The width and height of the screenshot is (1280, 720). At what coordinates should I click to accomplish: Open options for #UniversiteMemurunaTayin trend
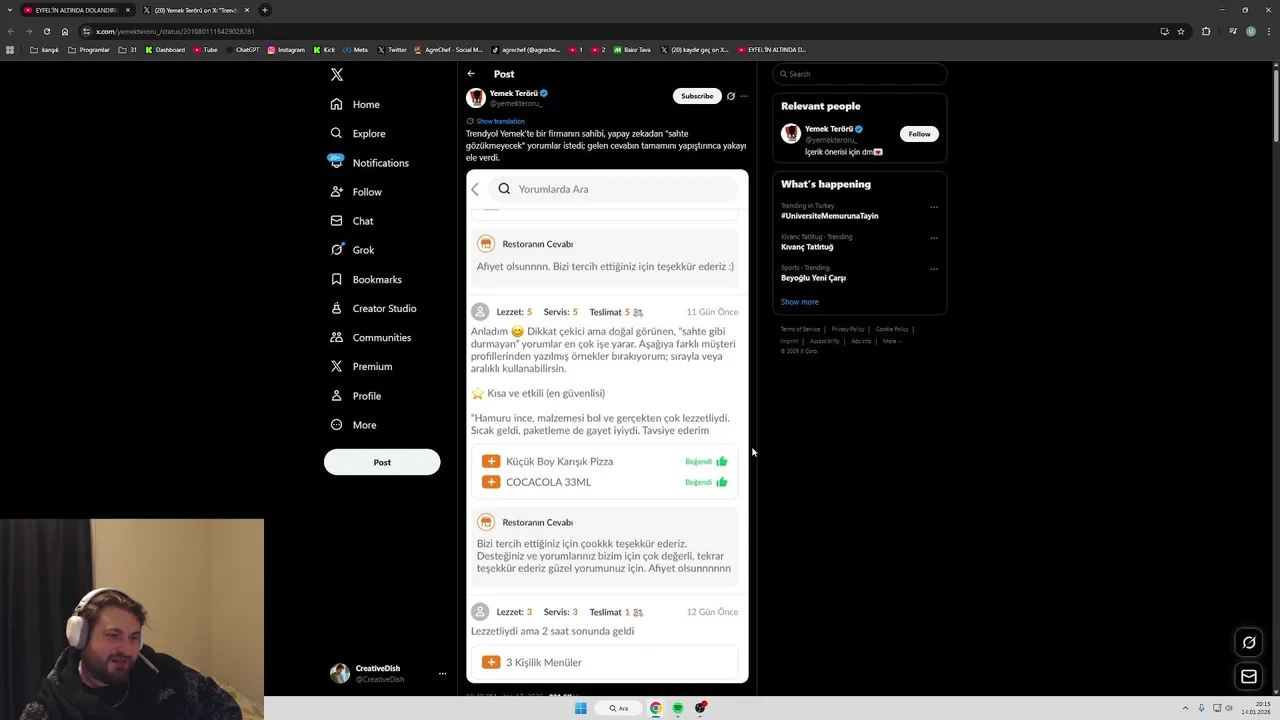click(934, 207)
